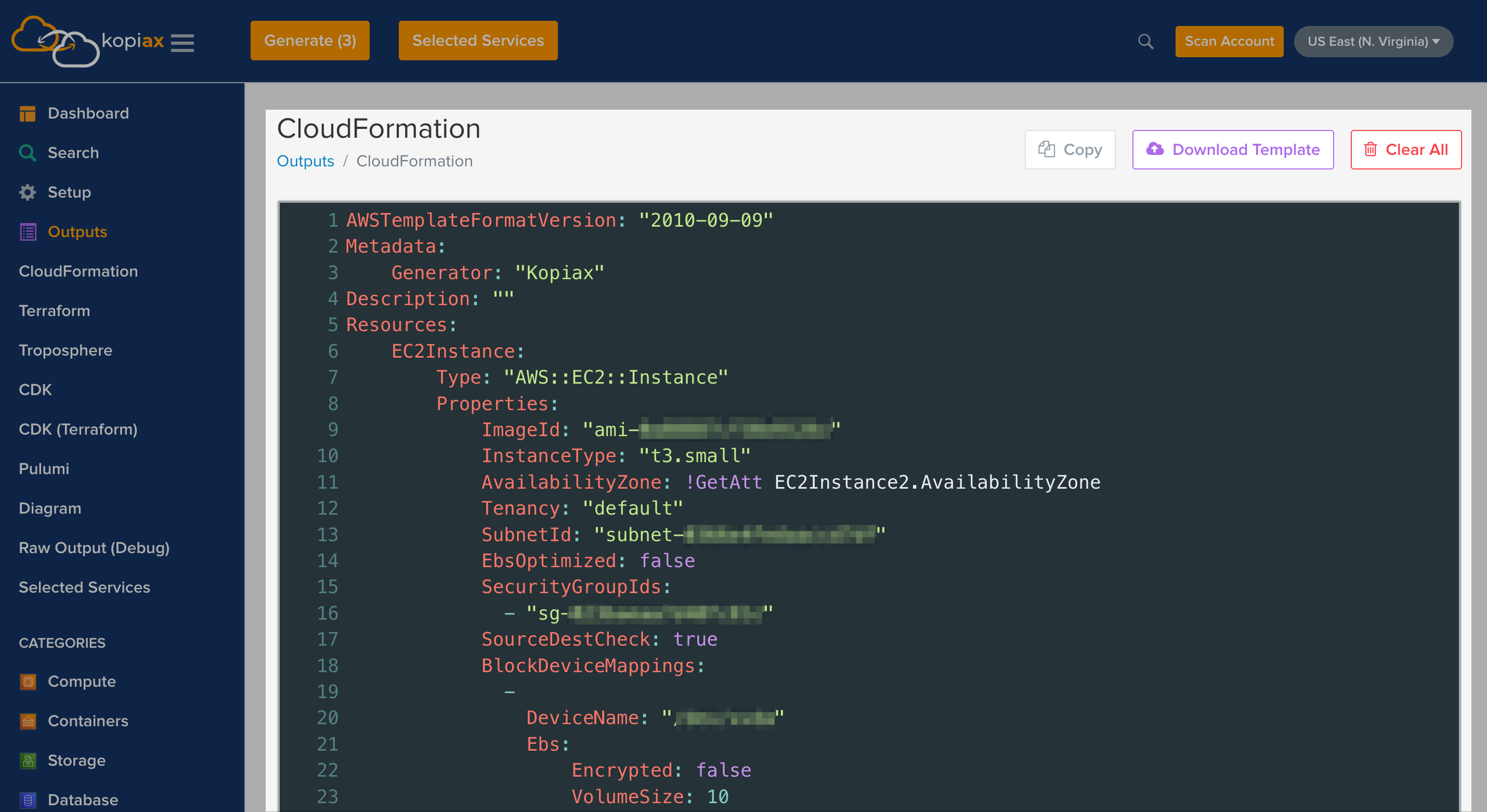Click the trash can icon
Screen dimensions: 1487x812
click(x=1370, y=150)
